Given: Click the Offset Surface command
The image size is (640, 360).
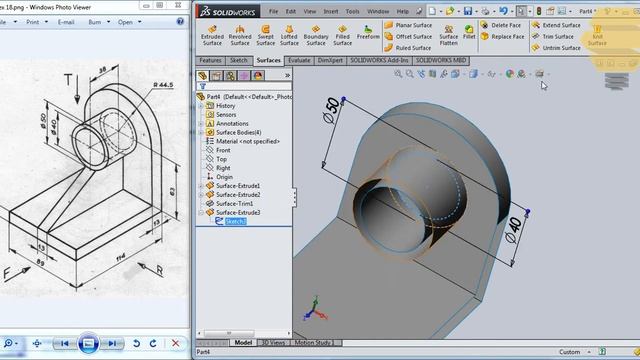Looking at the screenshot, I should click(x=408, y=37).
